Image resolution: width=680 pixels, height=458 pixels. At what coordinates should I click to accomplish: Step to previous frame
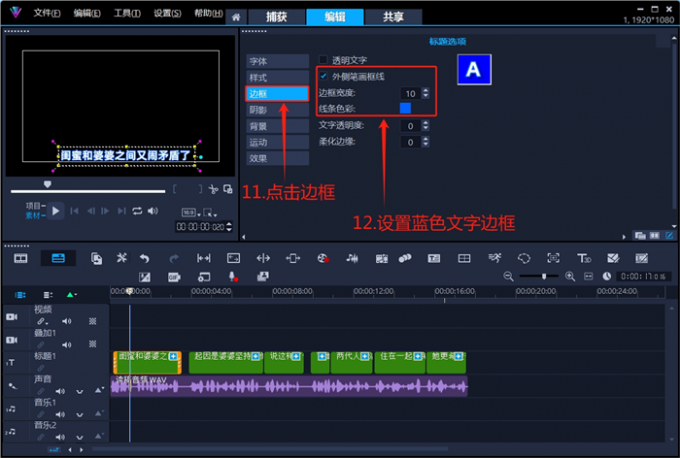tap(91, 211)
